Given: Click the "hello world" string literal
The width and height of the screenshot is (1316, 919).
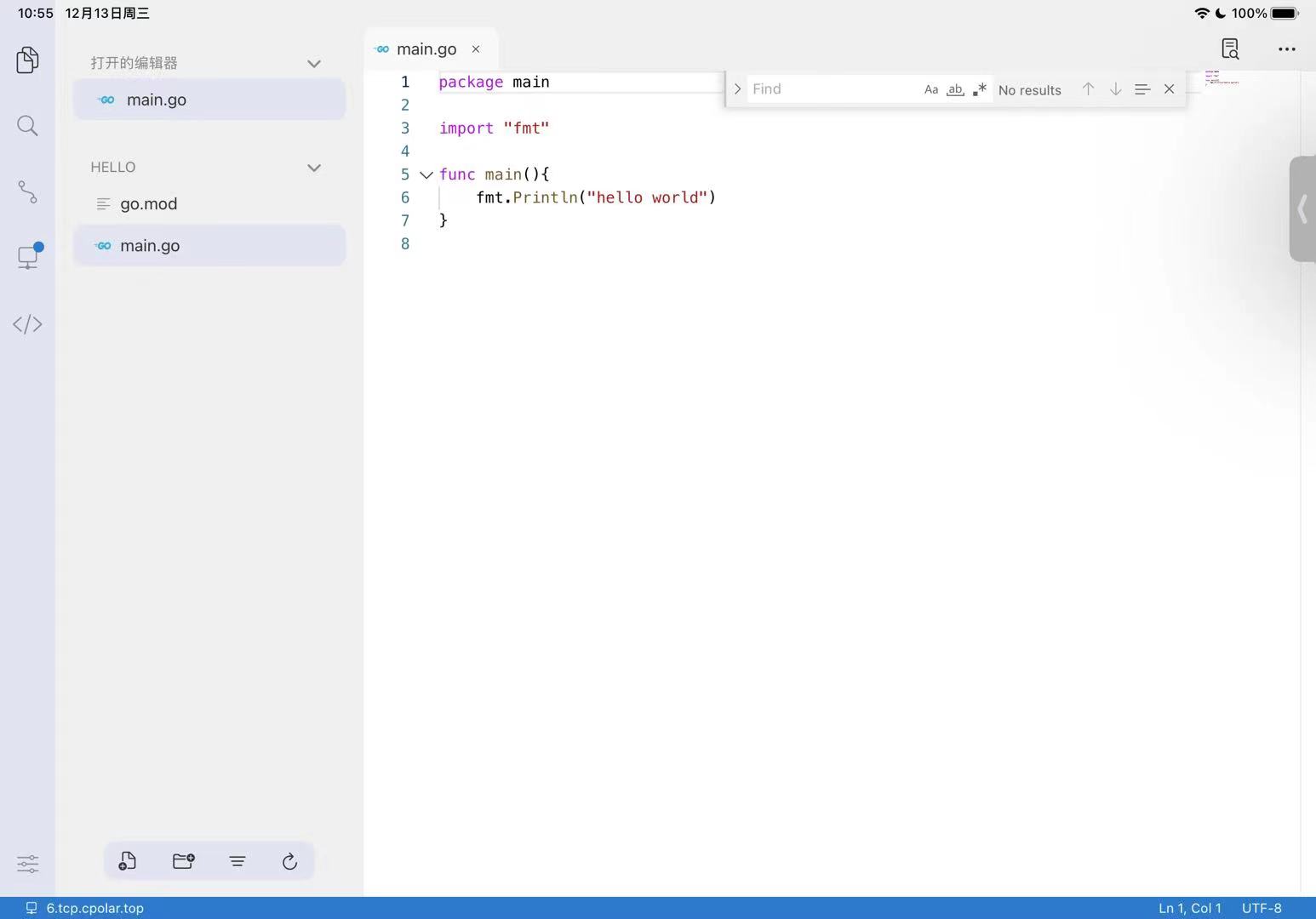Looking at the screenshot, I should pyautogui.click(x=647, y=197).
